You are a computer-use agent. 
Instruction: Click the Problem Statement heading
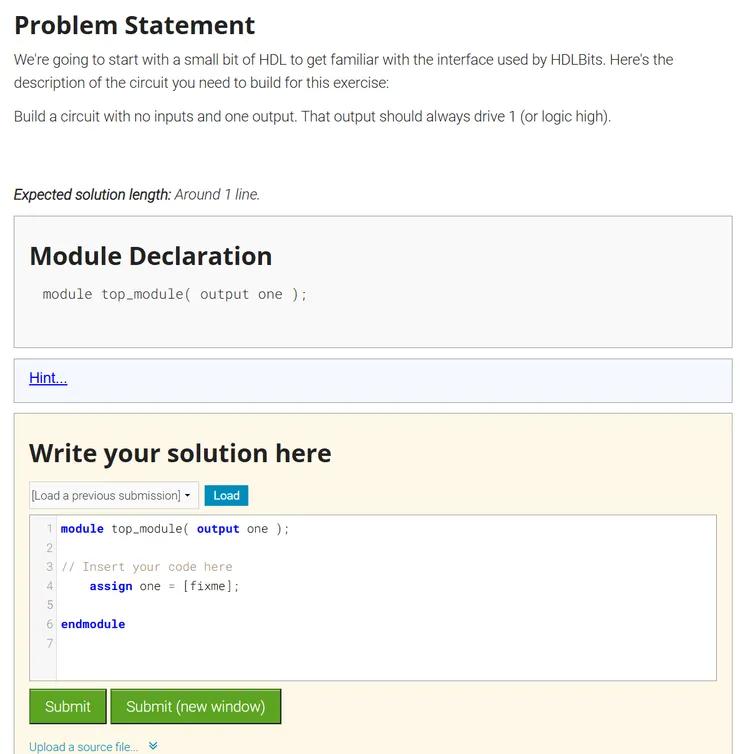[135, 25]
